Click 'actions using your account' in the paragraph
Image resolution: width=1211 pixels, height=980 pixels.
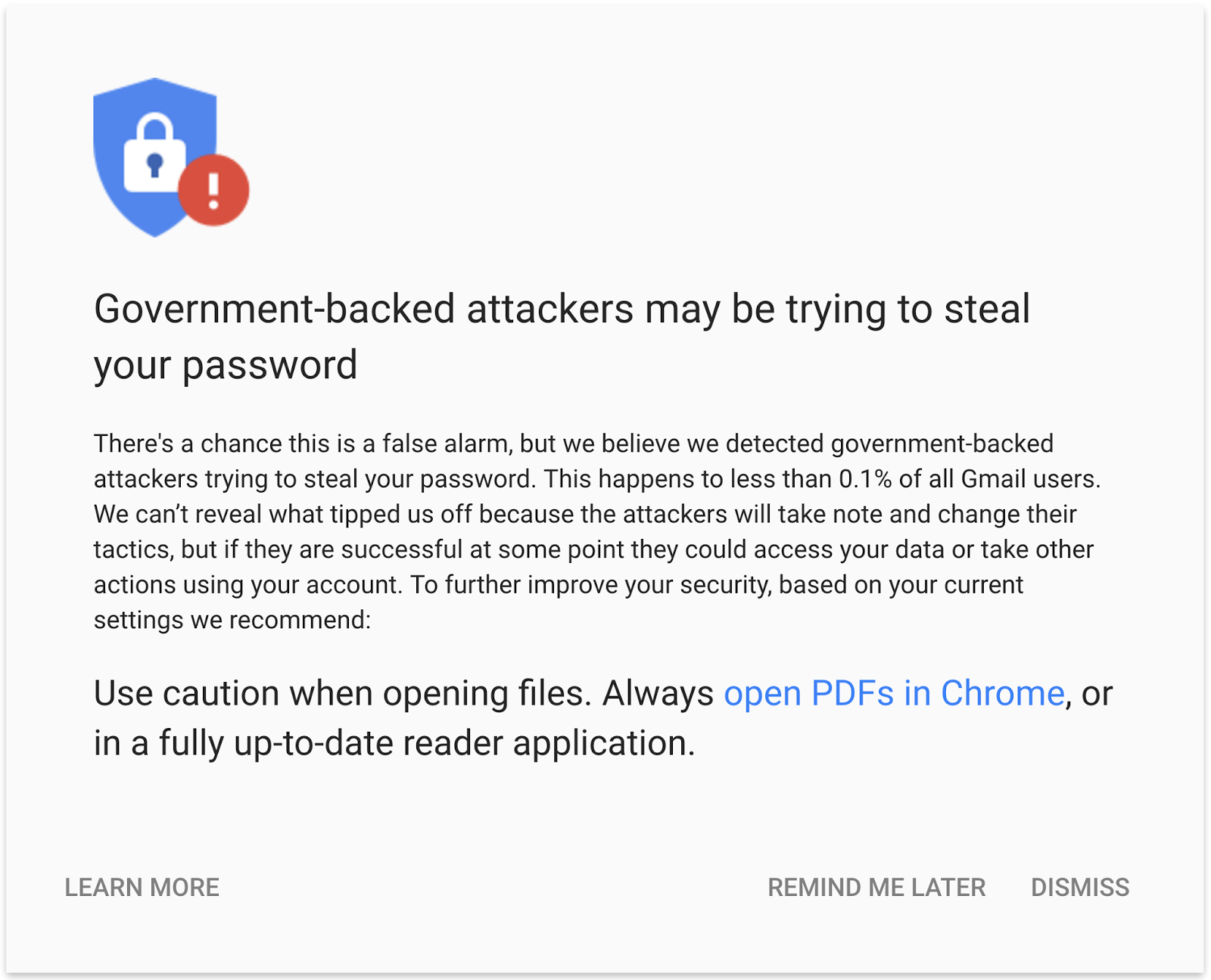247,585
